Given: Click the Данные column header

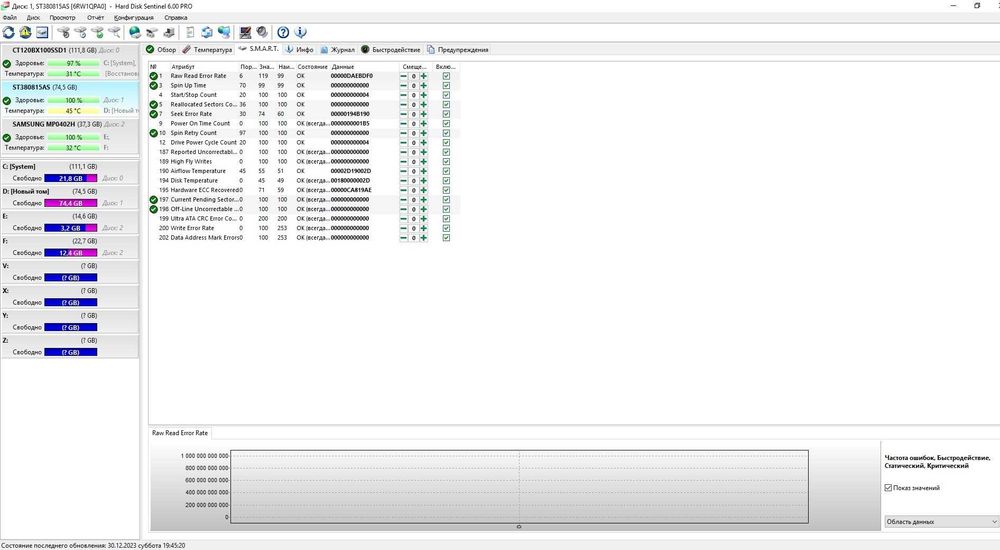Looking at the screenshot, I should point(342,66).
